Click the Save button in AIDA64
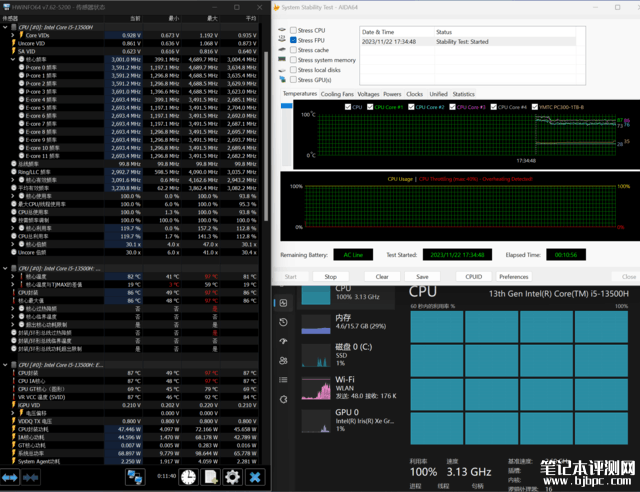This screenshot has width=640, height=492. point(422,276)
